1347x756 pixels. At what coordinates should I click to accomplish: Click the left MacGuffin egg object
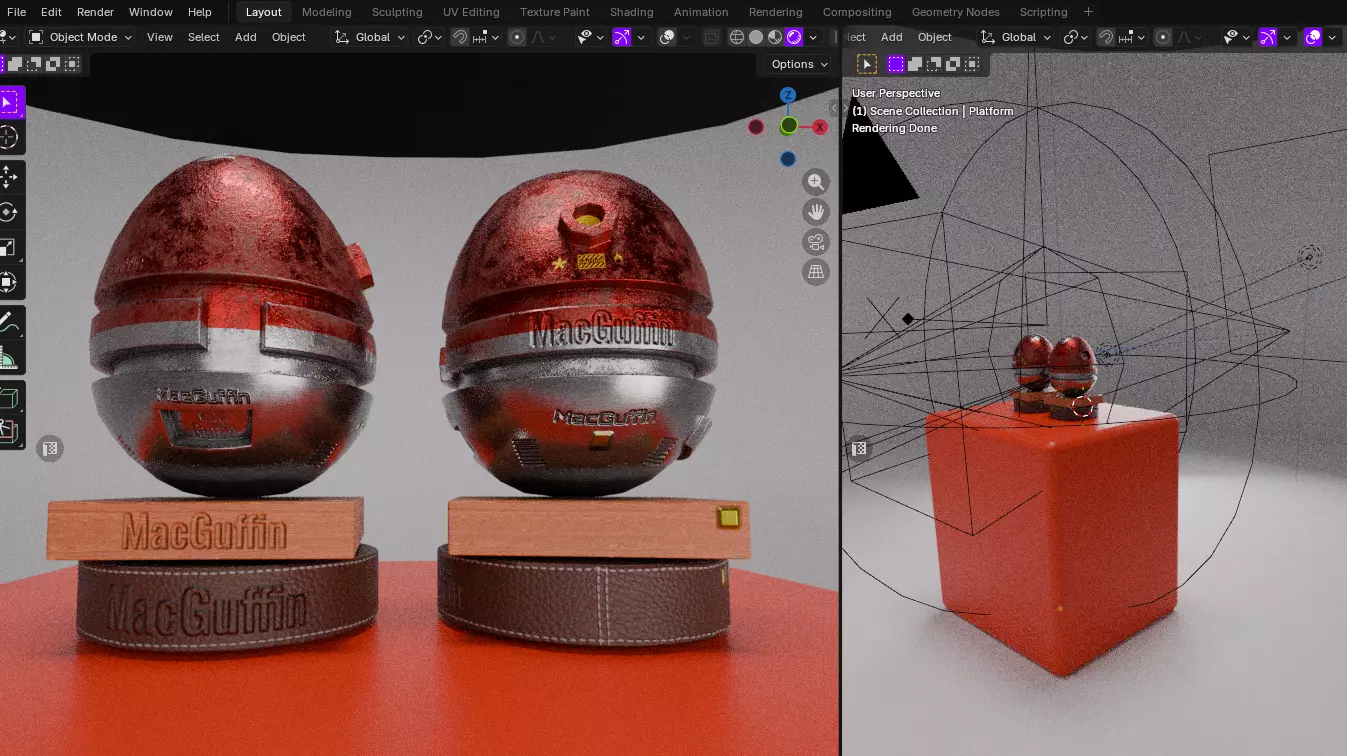coord(232,325)
